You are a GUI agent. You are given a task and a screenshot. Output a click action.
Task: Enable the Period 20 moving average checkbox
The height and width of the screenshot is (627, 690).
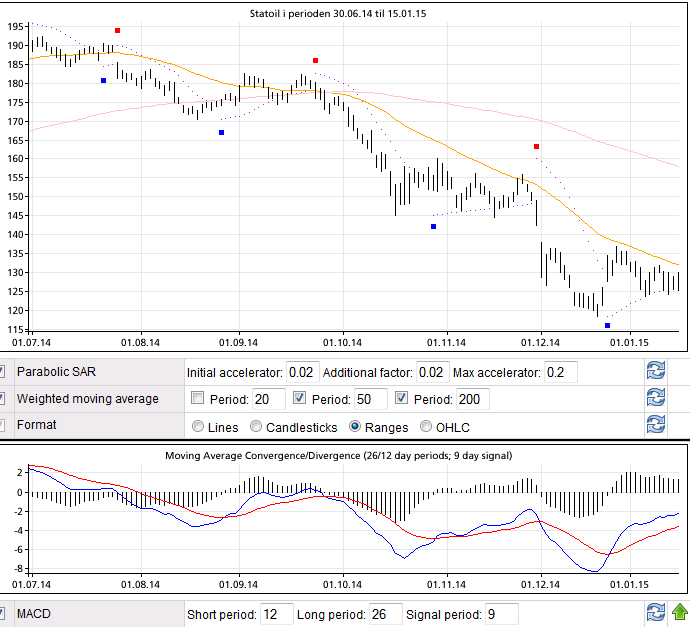pos(198,399)
